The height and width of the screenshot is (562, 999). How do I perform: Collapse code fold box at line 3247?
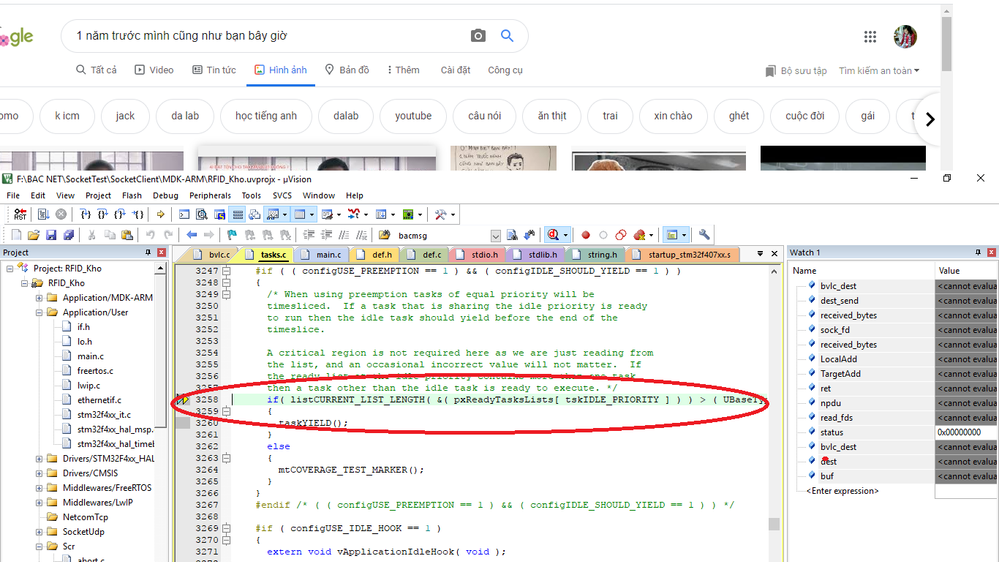click(x=226, y=271)
